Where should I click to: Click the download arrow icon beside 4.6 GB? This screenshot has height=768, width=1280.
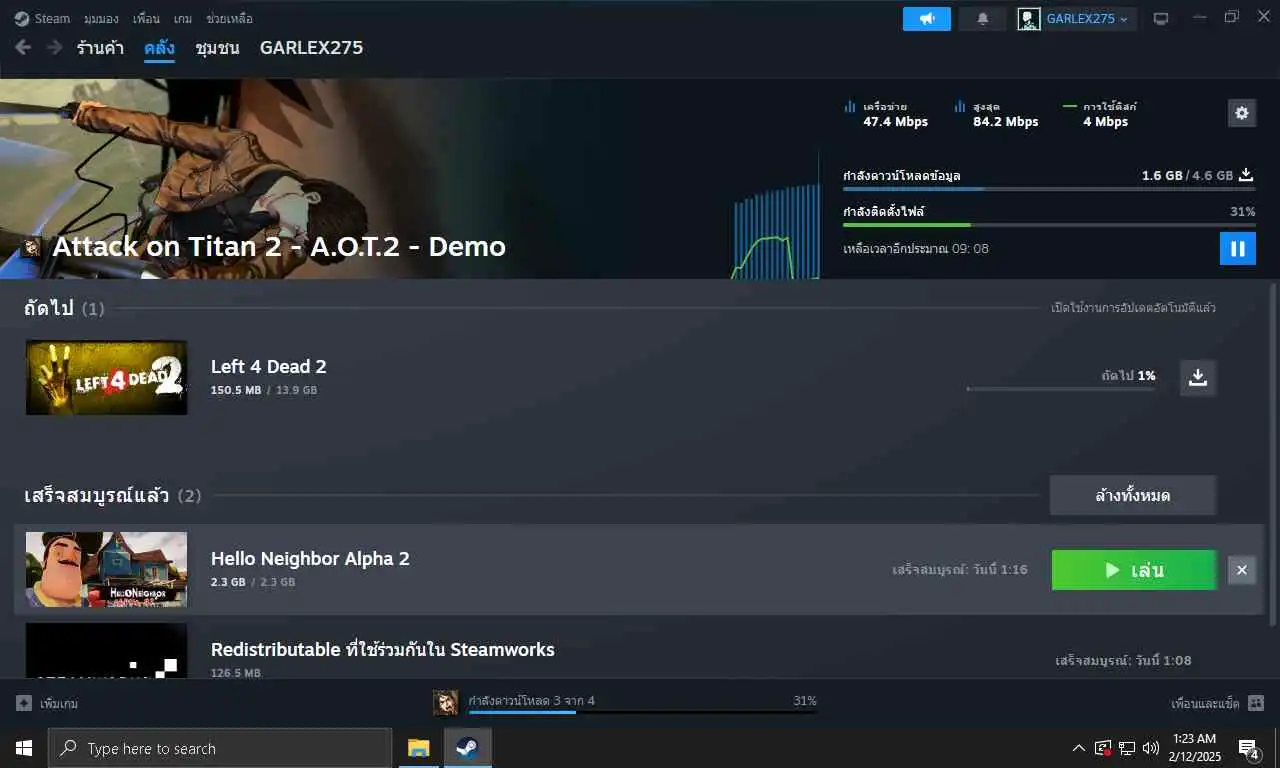[x=1246, y=174]
